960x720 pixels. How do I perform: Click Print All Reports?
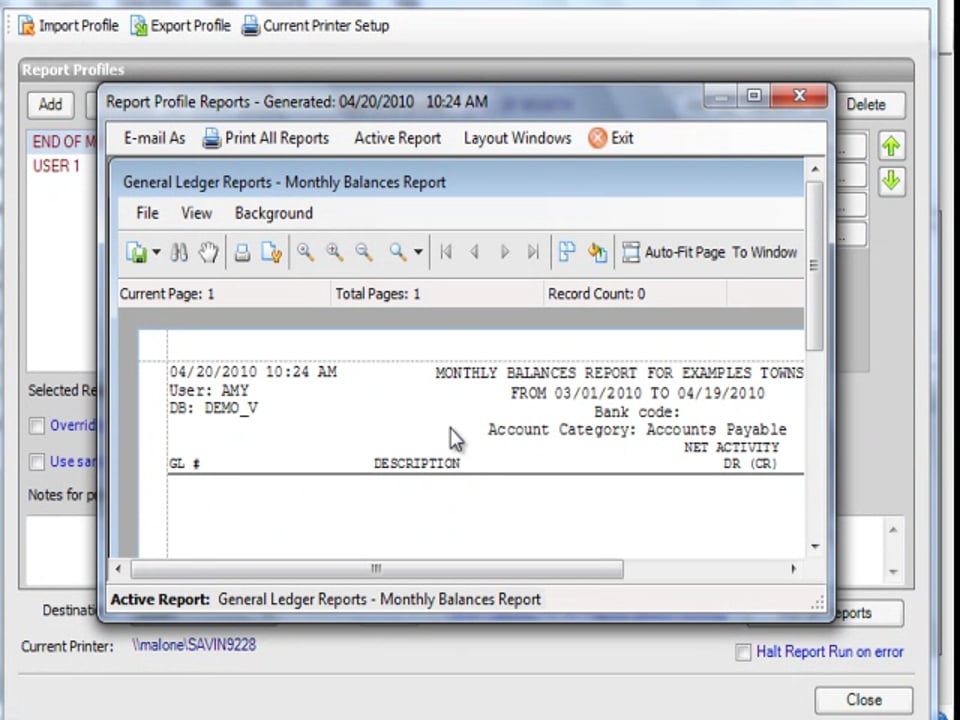tap(266, 138)
